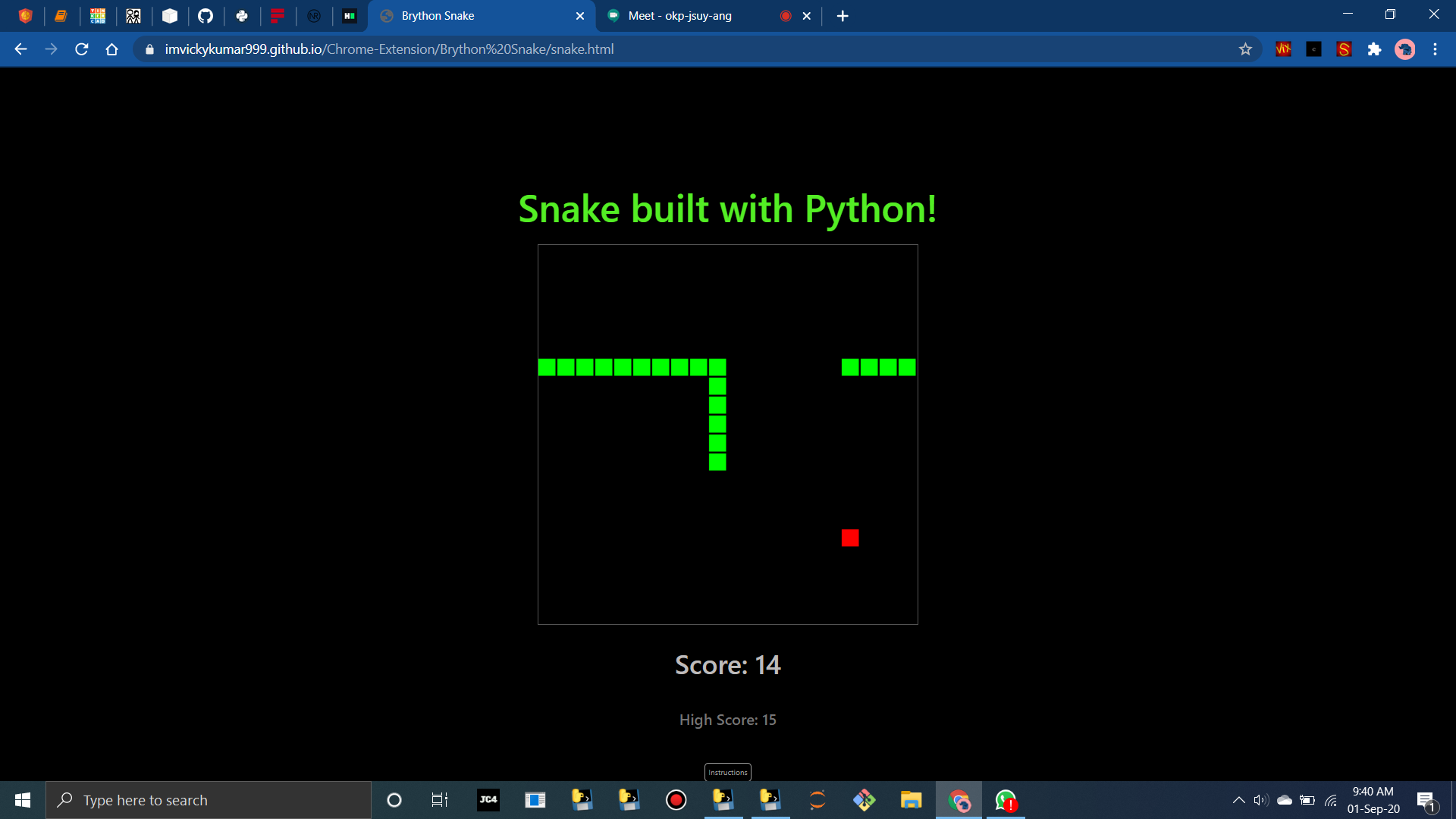
Task: Open a new browser tab
Action: (x=843, y=16)
